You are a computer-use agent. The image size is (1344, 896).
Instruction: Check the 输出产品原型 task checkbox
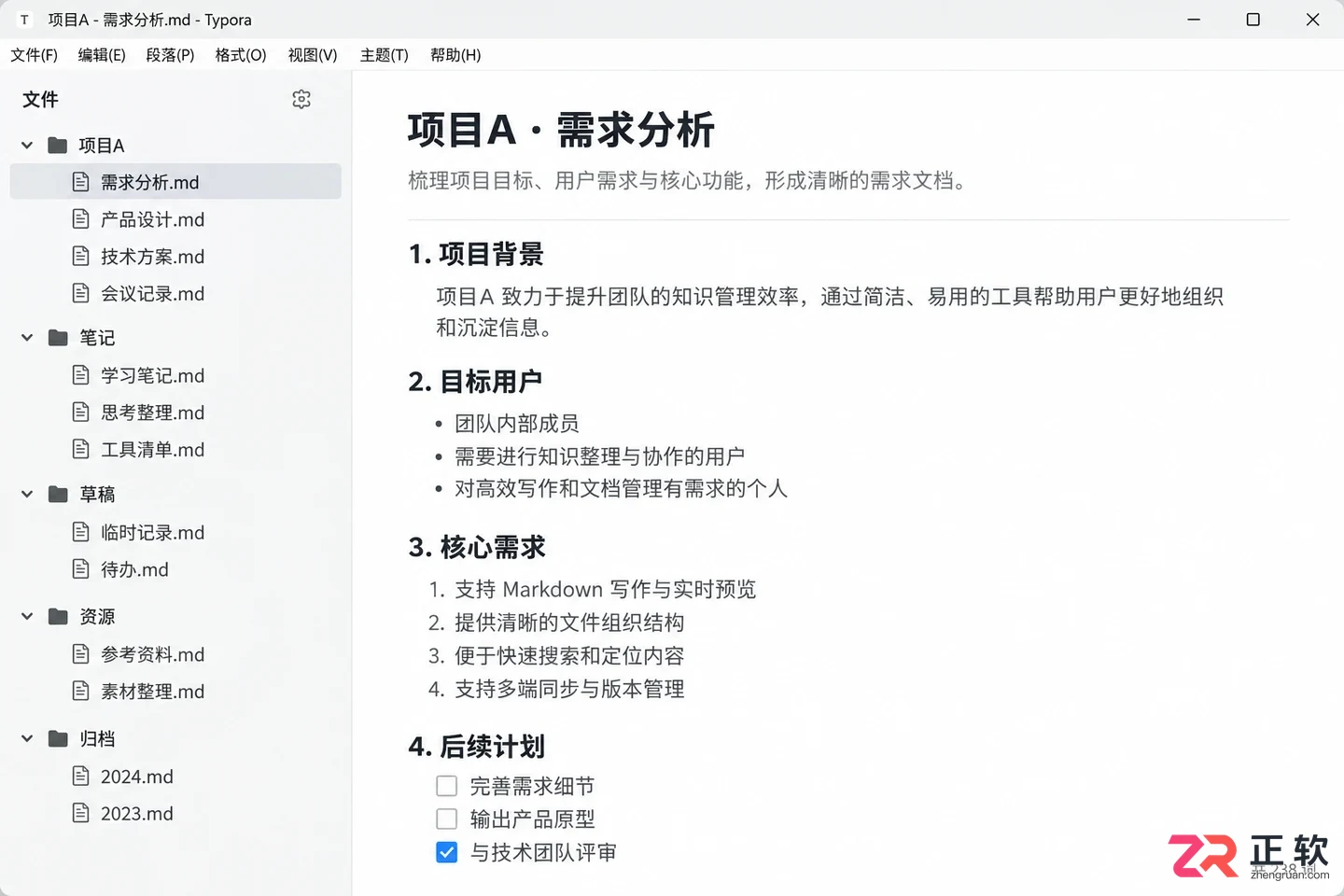click(x=447, y=819)
